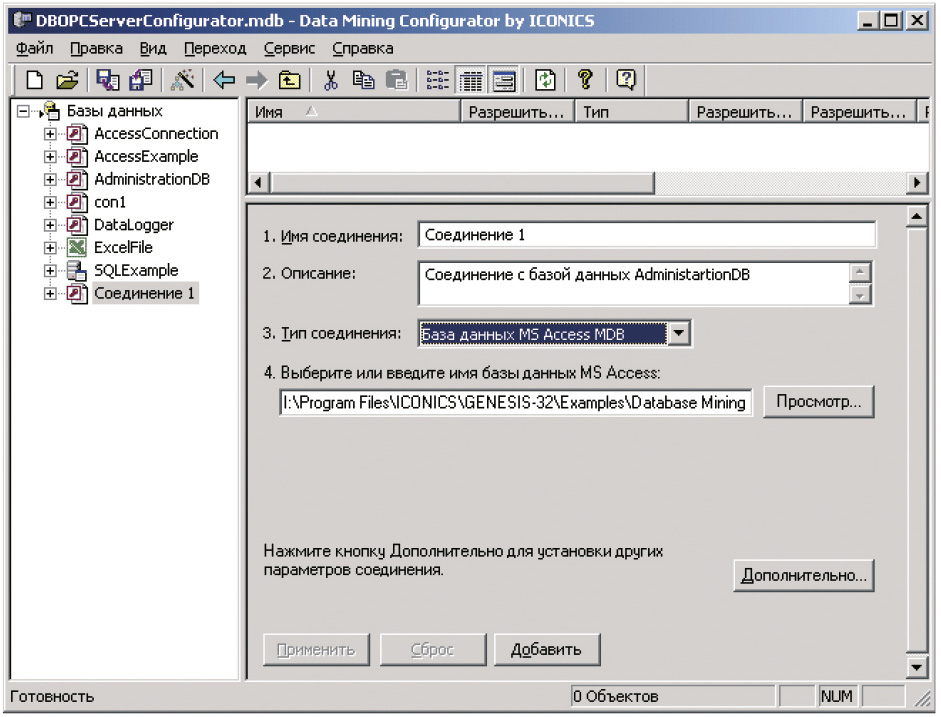Click the yellow question mark About icon
This screenshot has width=941, height=717.
(x=585, y=80)
